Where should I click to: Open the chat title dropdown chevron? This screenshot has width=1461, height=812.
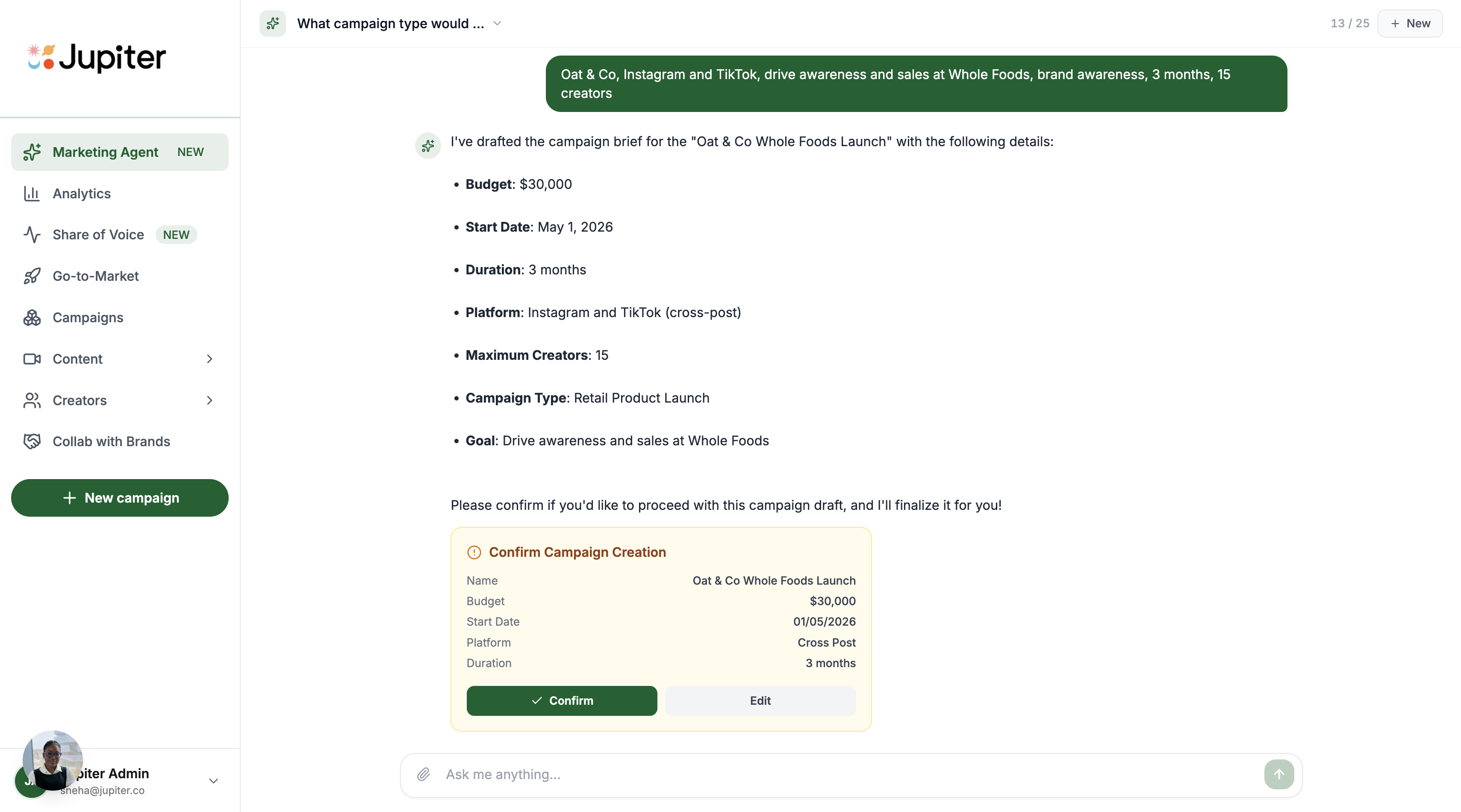tap(498, 24)
